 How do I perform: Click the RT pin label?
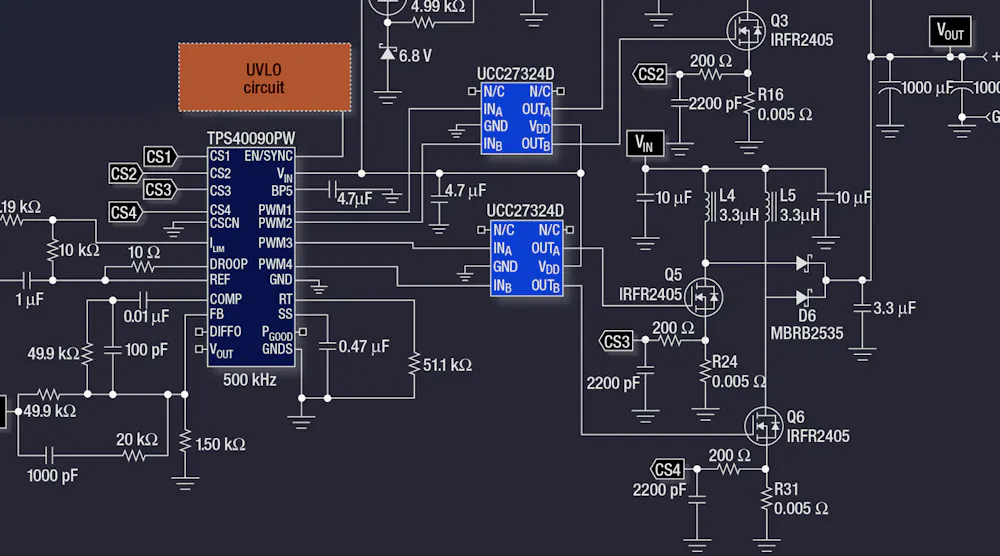(x=285, y=299)
